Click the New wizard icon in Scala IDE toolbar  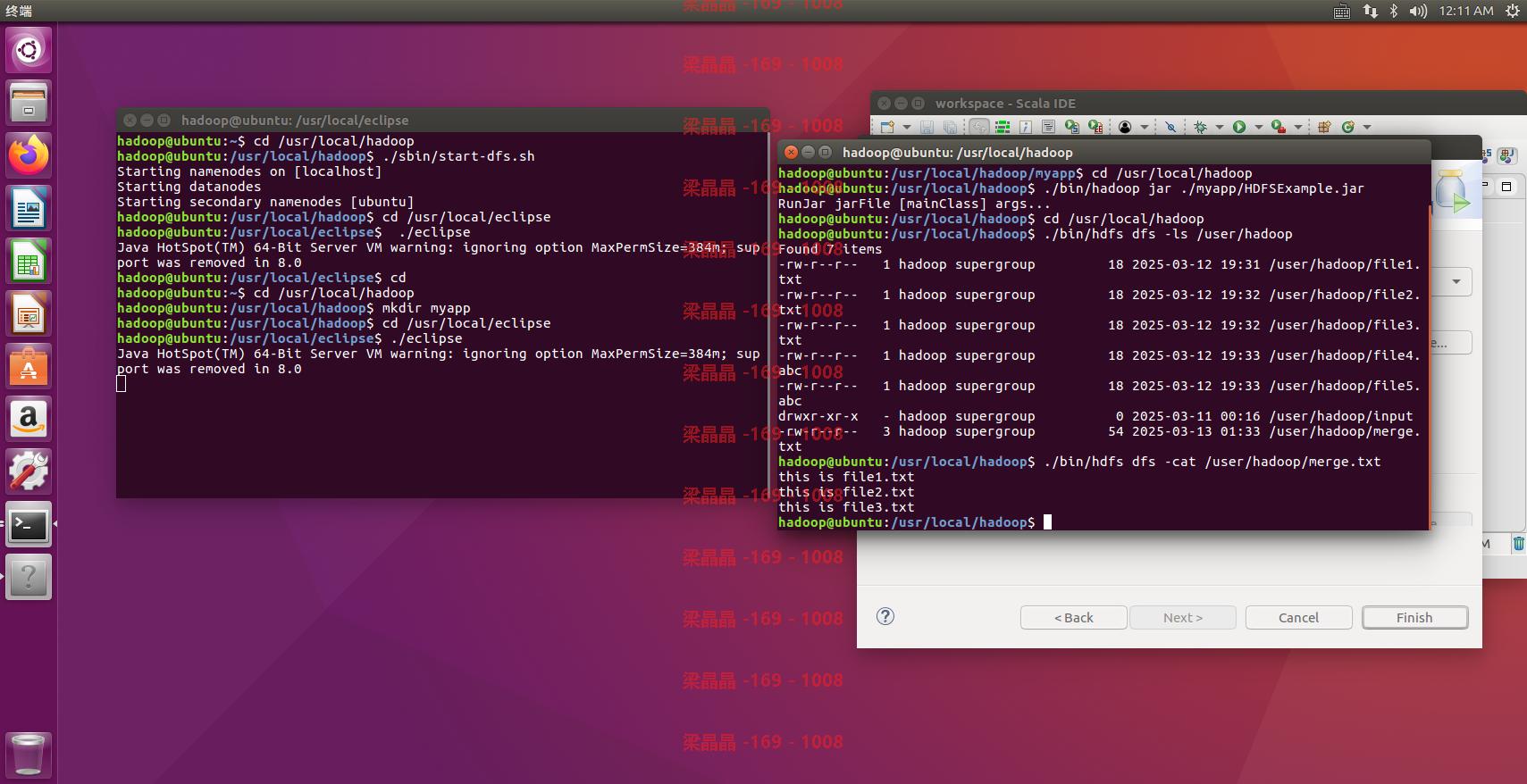coord(887,127)
